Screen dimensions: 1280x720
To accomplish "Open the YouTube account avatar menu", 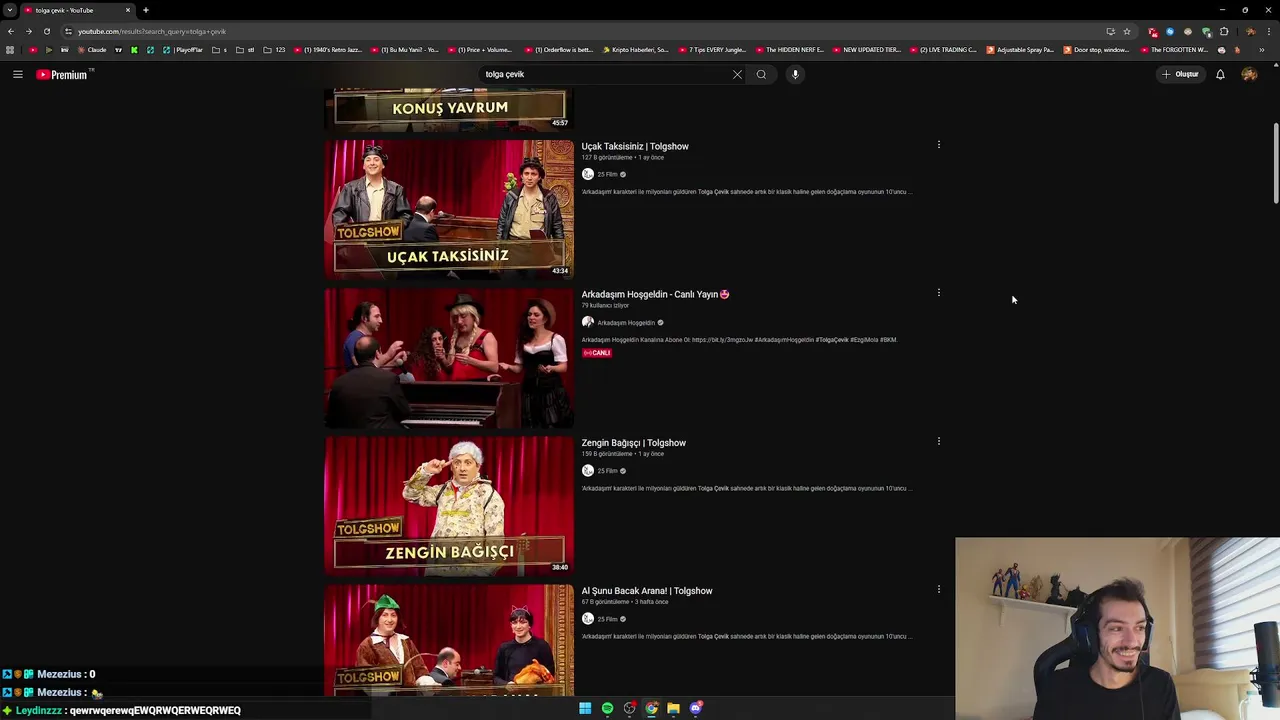I will pyautogui.click(x=1249, y=74).
